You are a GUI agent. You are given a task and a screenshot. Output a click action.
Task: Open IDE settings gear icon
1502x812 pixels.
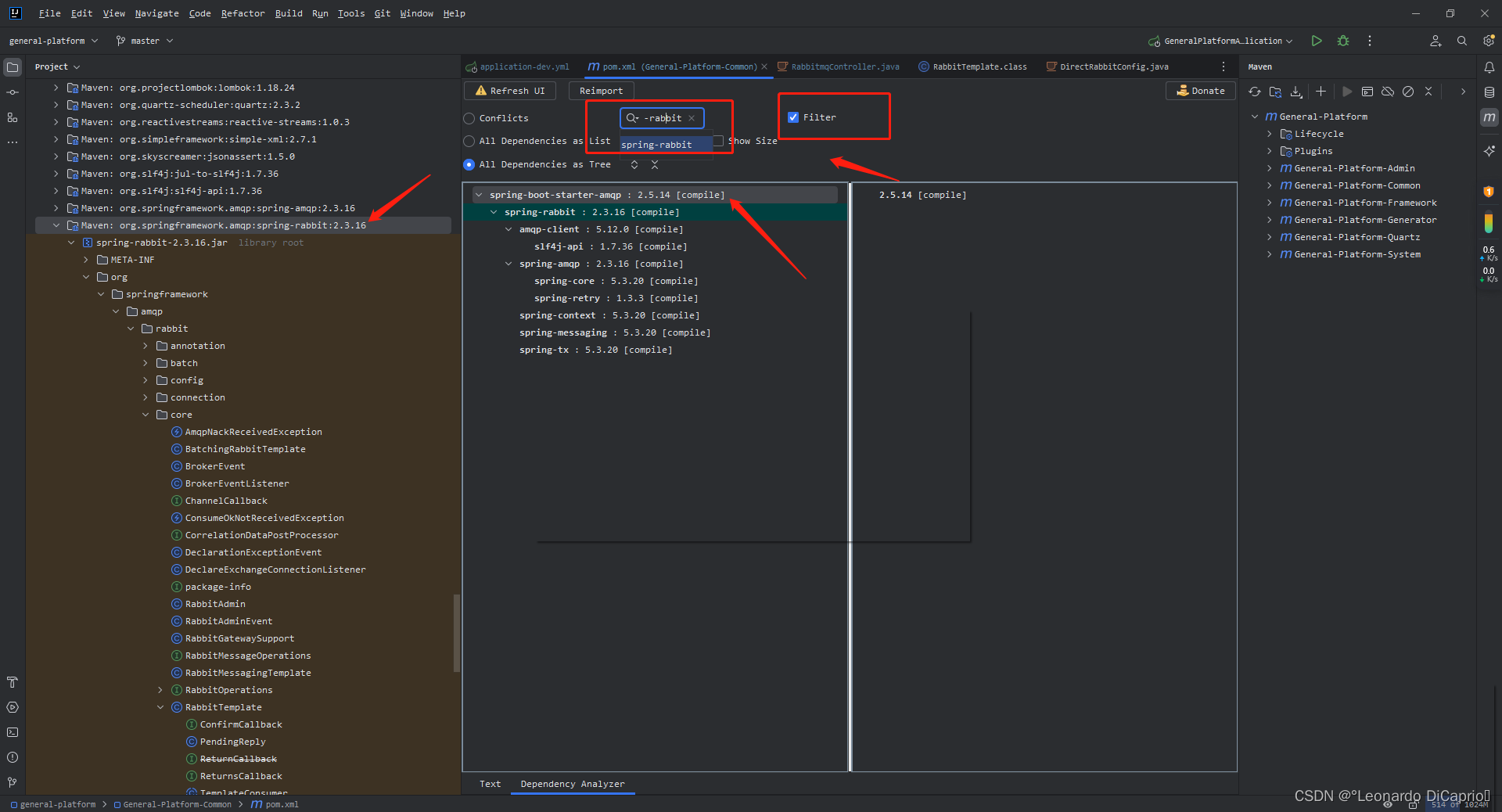click(x=1488, y=41)
